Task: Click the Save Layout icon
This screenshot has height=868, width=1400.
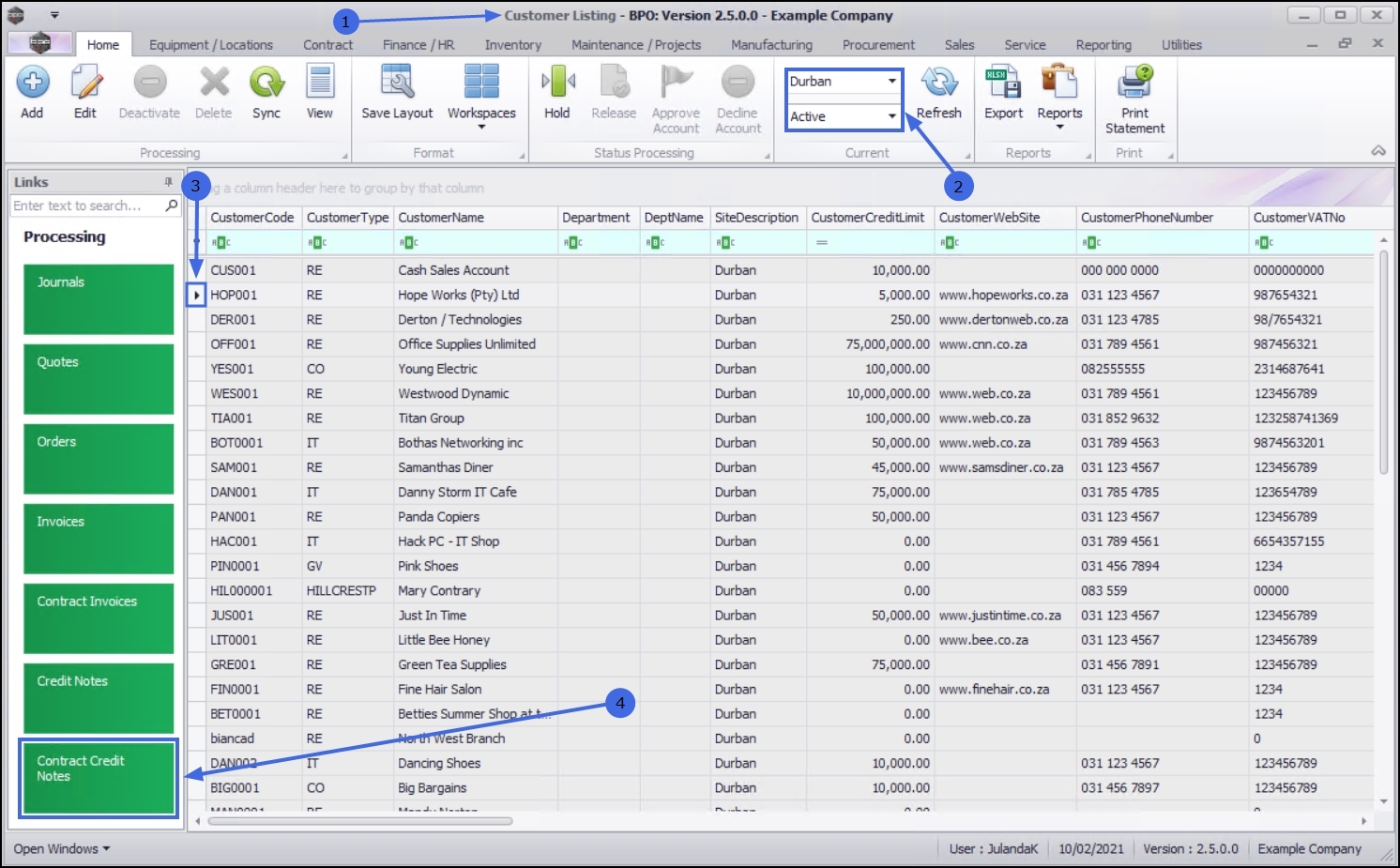Action: 397,83
